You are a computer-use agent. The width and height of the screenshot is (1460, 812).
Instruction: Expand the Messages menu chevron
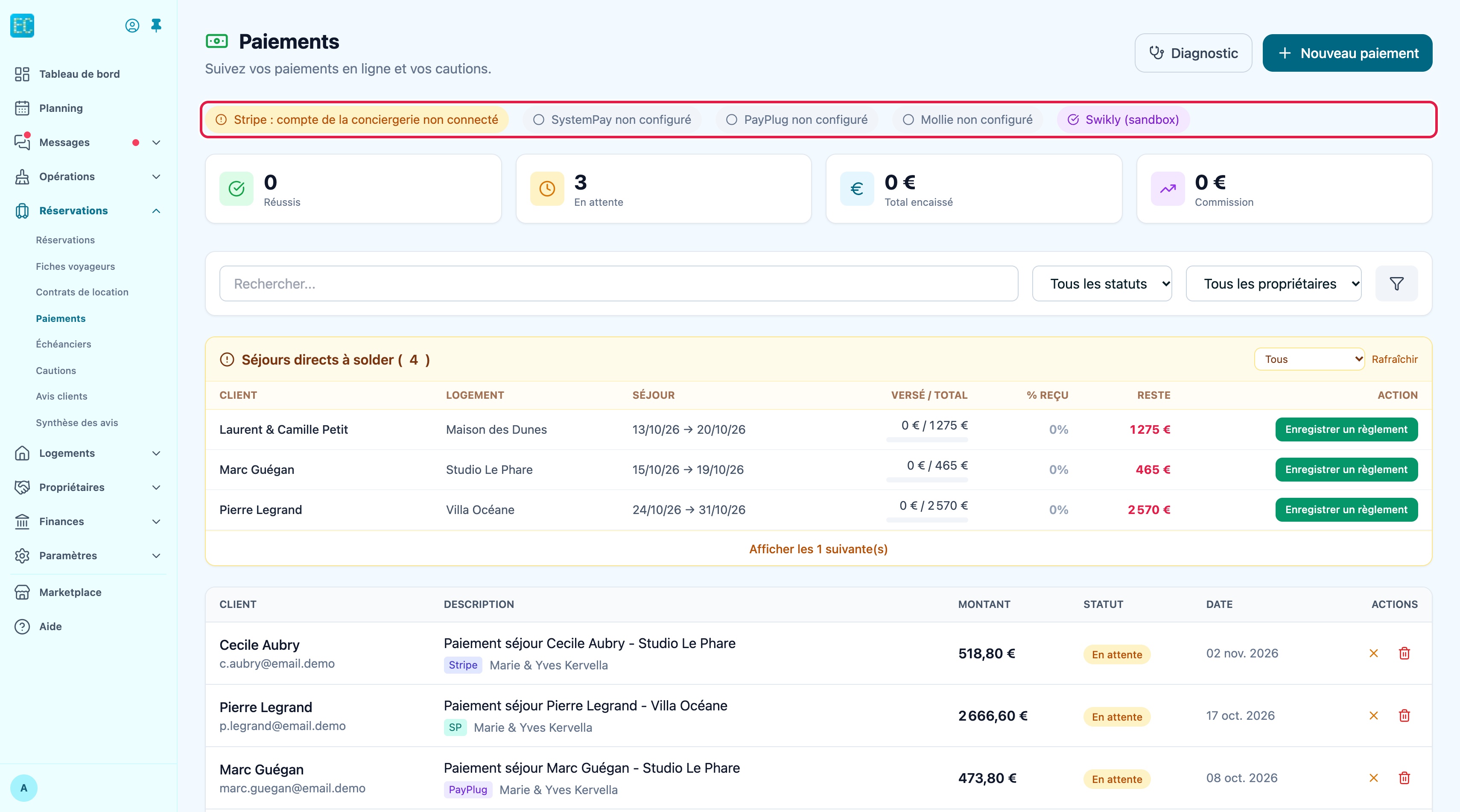click(156, 142)
